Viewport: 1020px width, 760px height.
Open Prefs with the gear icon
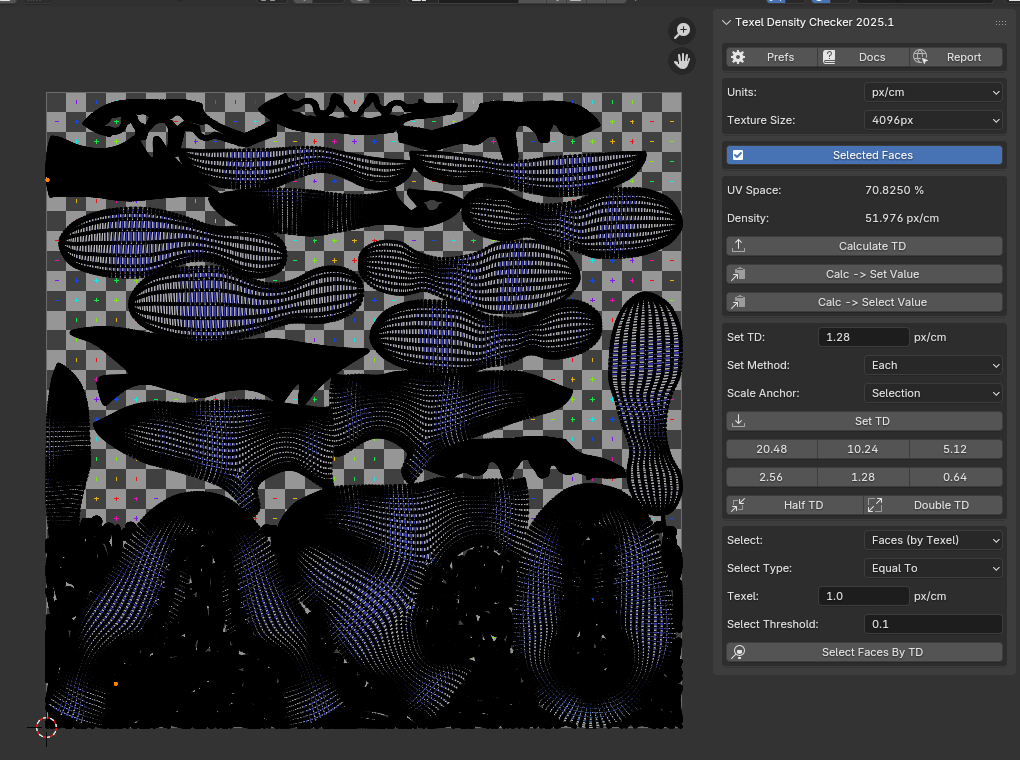[738, 57]
